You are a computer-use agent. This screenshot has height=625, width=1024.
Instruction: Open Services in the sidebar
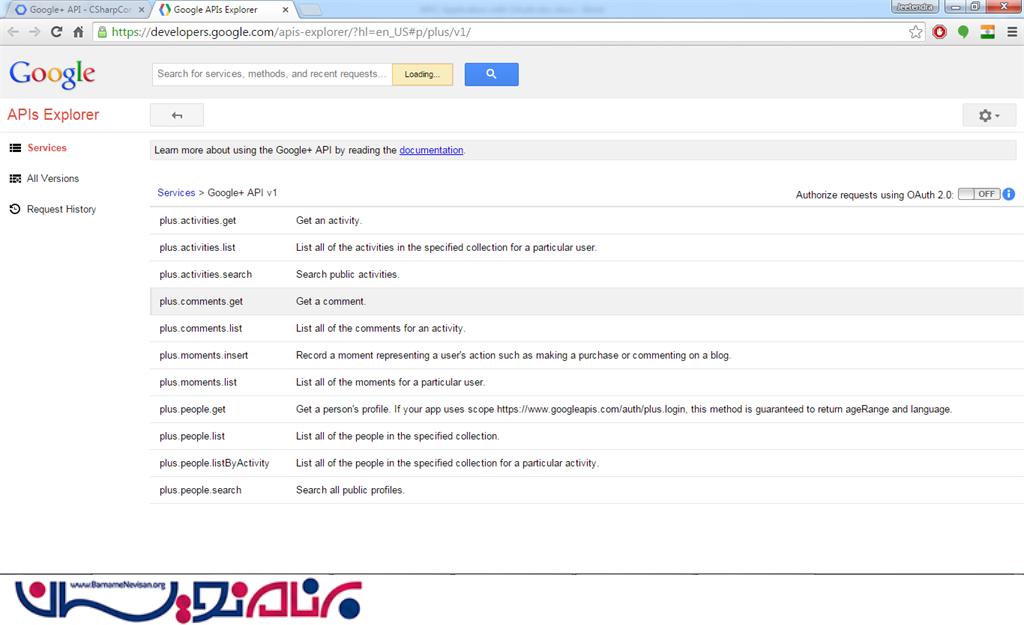[46, 148]
